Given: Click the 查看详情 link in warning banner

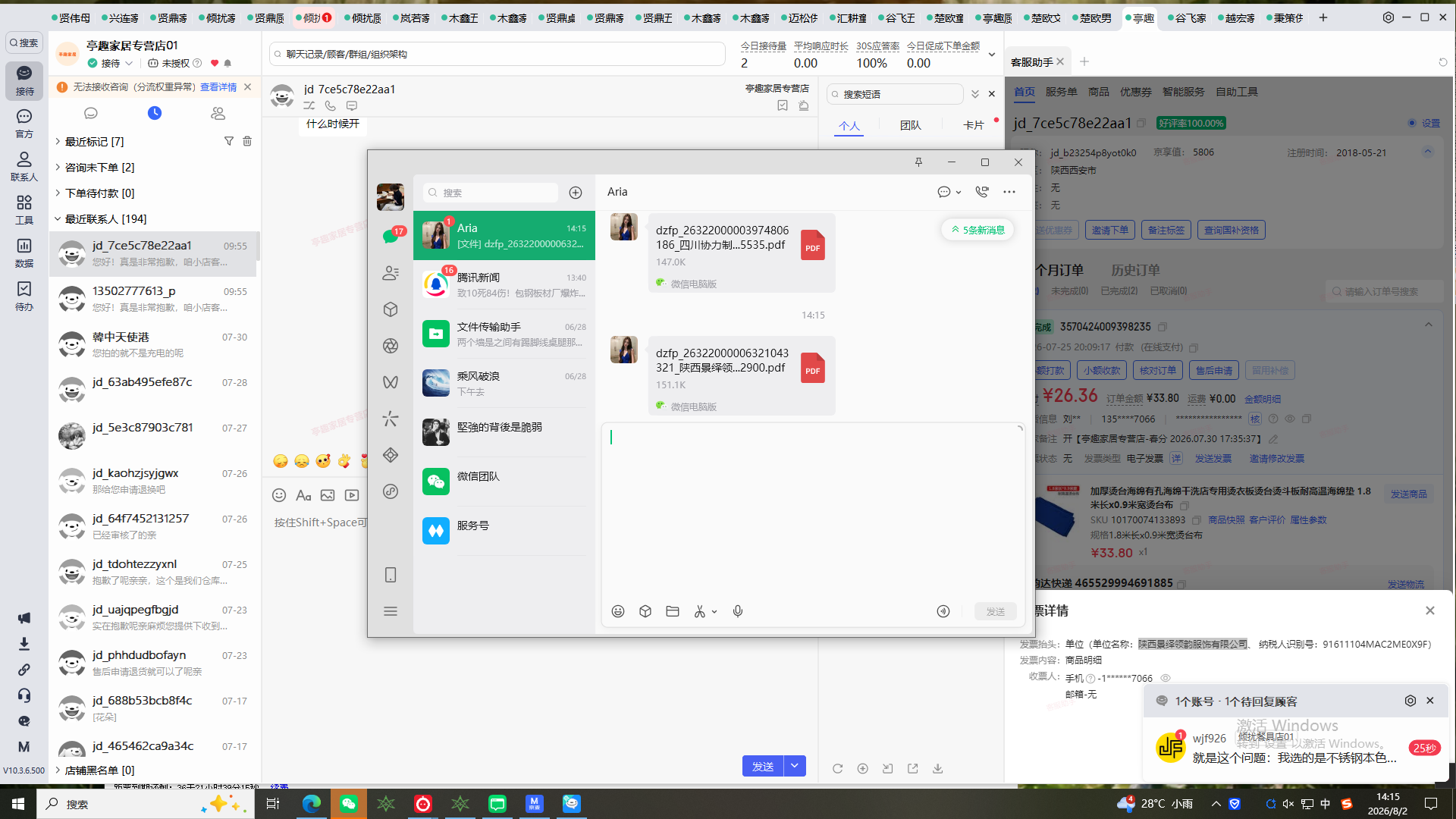Looking at the screenshot, I should [218, 87].
